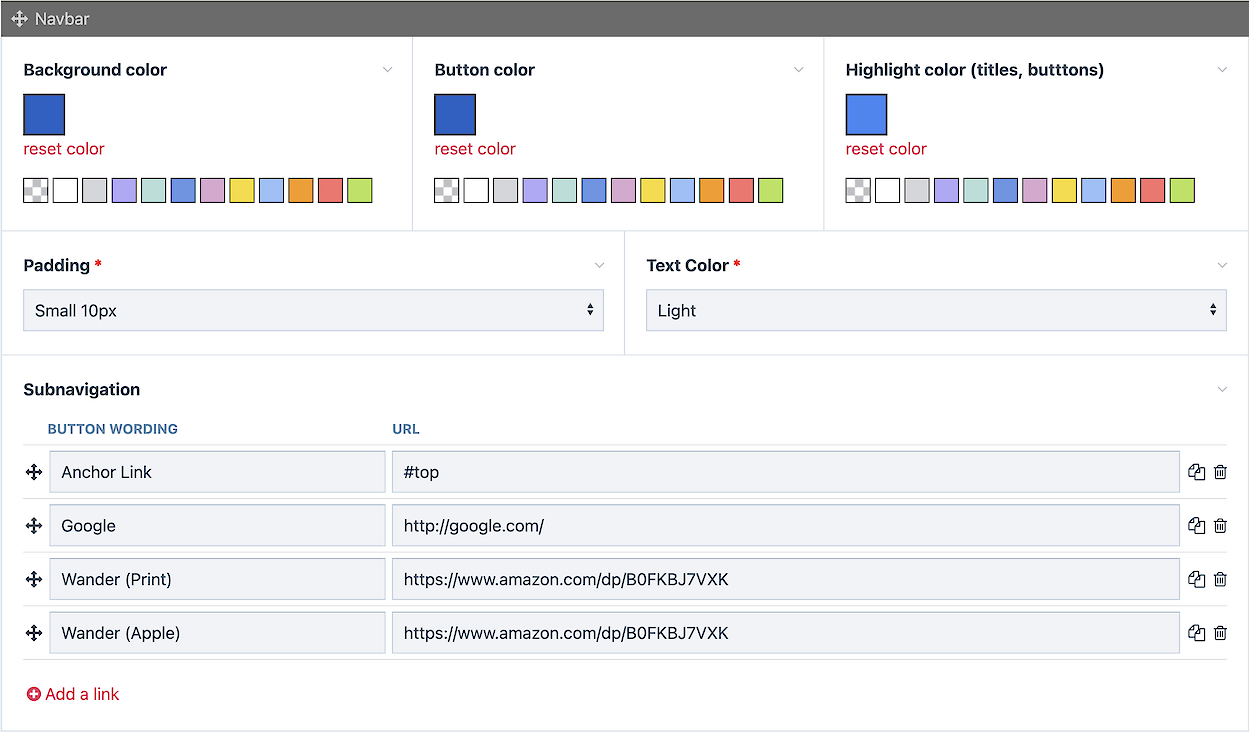Image resolution: width=1249 pixels, height=732 pixels.
Task: Collapse the Background color section chevron
Action: [x=387, y=70]
